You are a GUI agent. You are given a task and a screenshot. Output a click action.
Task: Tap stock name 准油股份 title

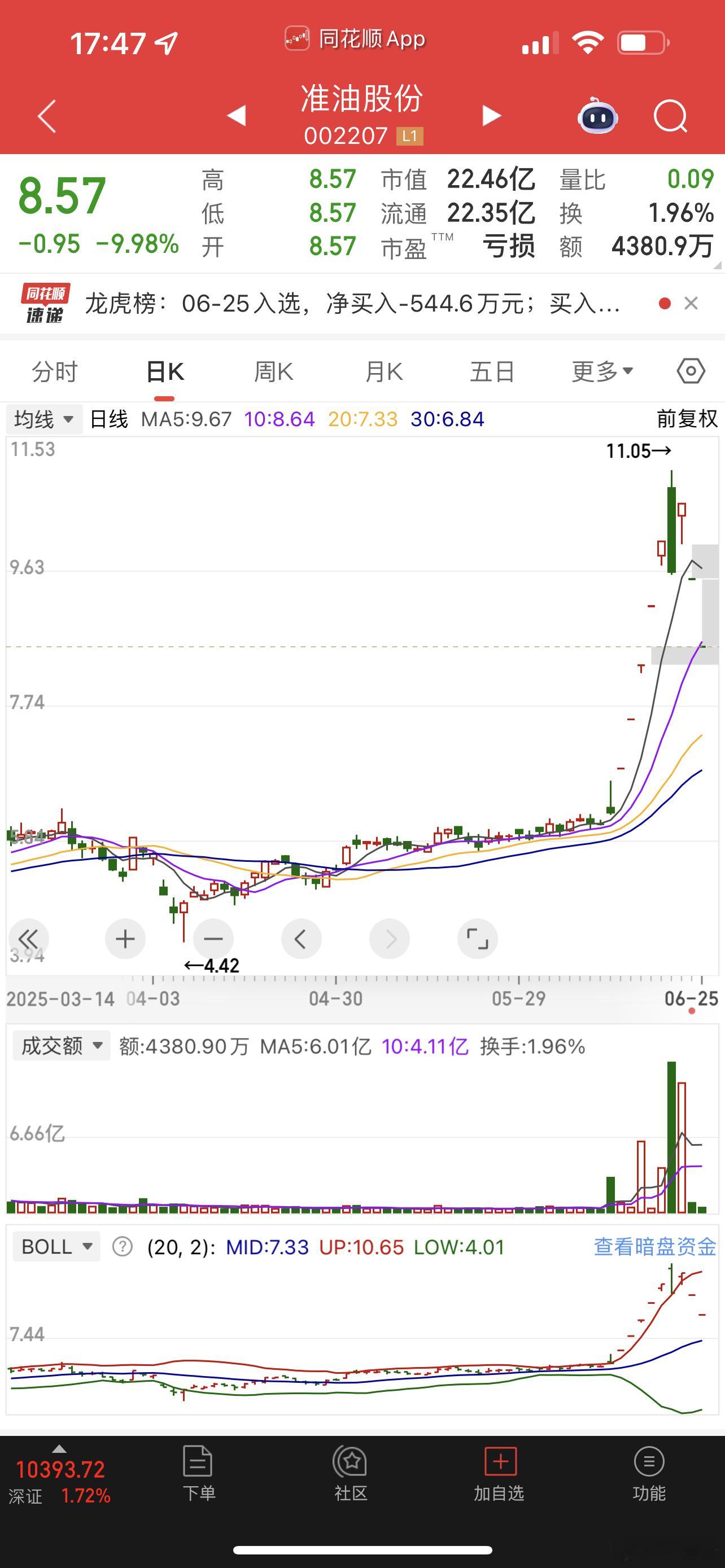pos(362,98)
